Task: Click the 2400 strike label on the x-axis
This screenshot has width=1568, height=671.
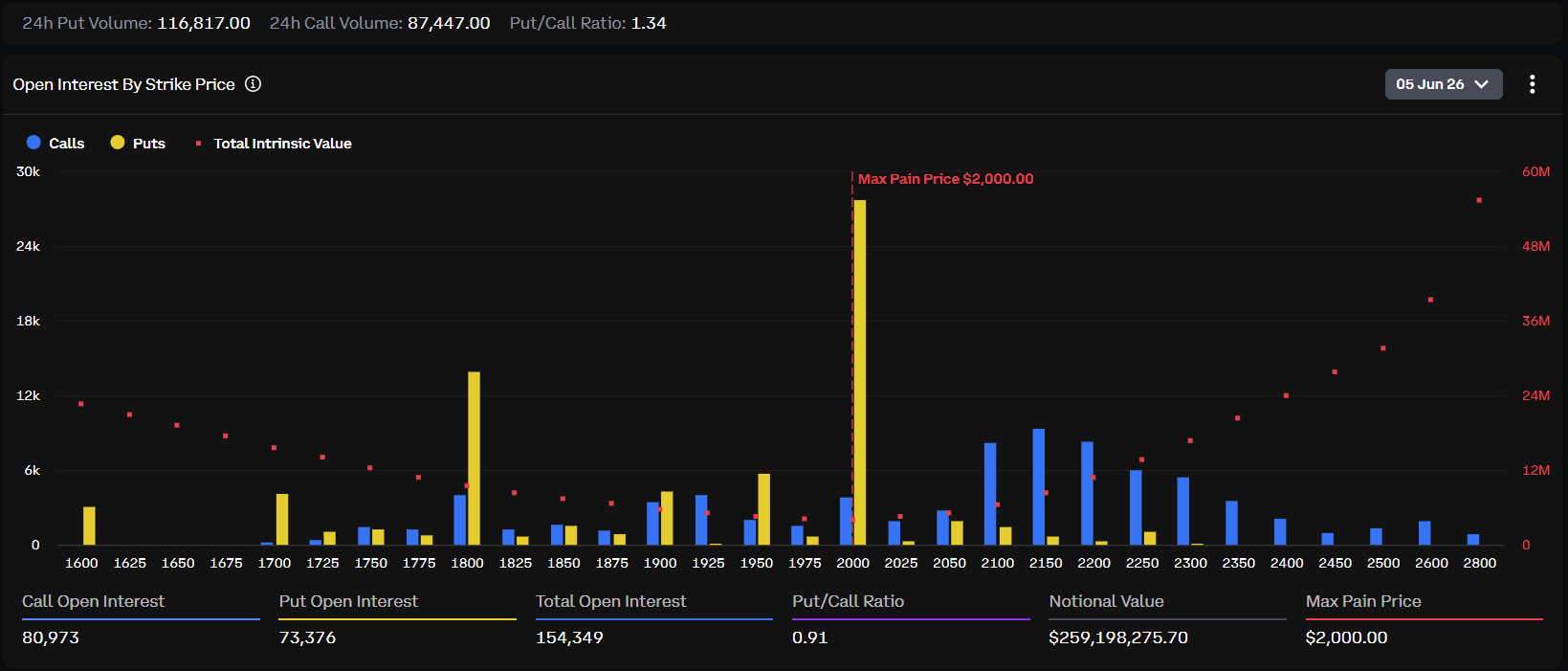Action: point(1287,563)
